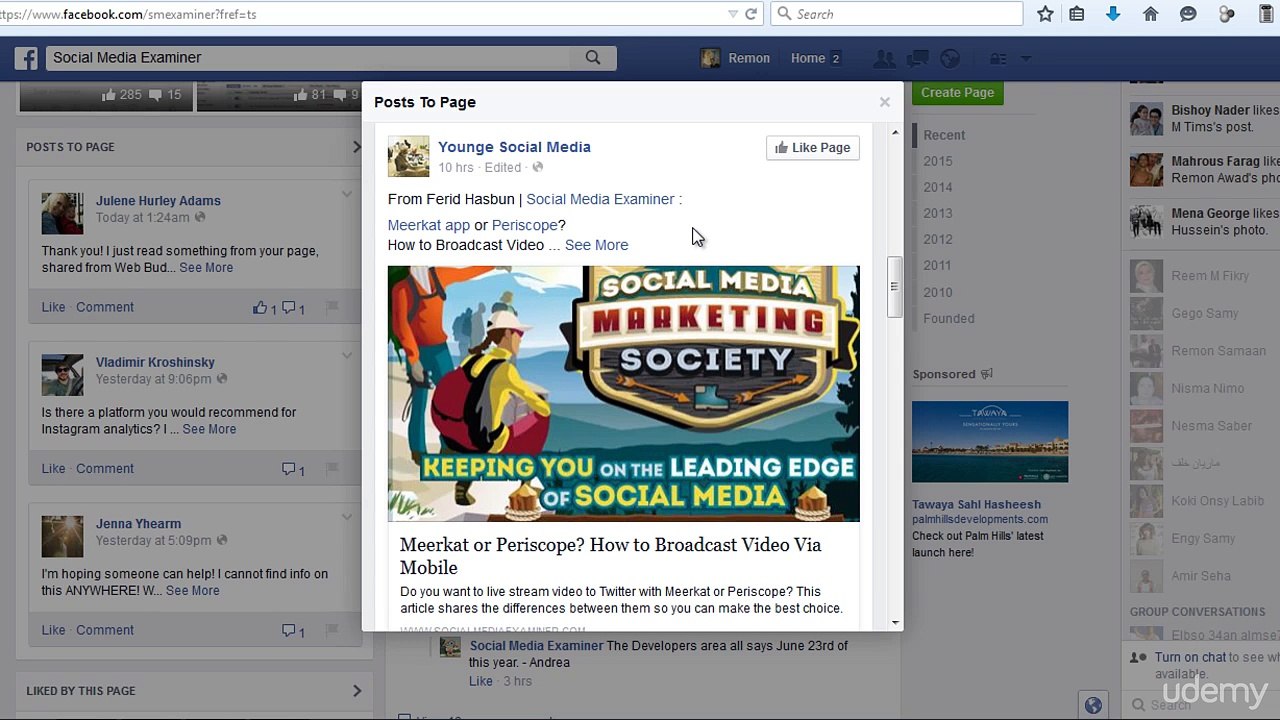Open Jenna Yhearm post options arrow
Image resolution: width=1280 pixels, height=720 pixels.
pyautogui.click(x=347, y=517)
